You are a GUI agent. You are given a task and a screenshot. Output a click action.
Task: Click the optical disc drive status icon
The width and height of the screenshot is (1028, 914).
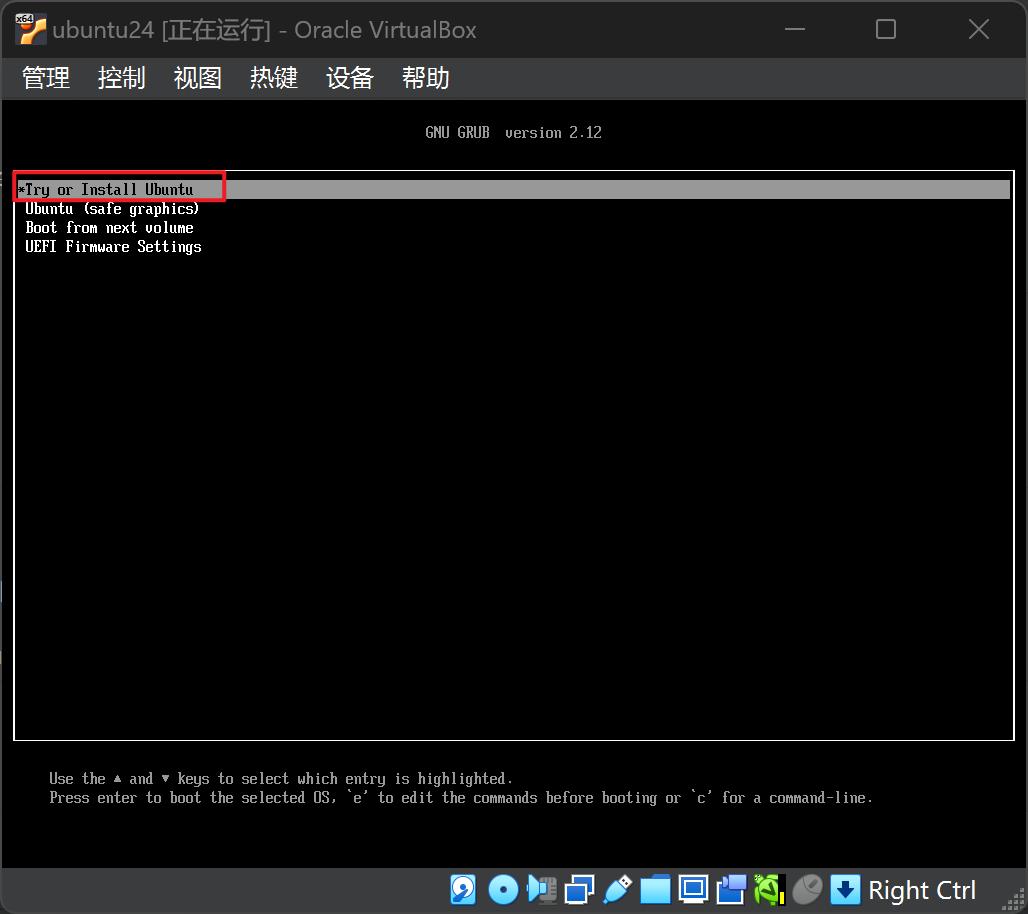503,890
